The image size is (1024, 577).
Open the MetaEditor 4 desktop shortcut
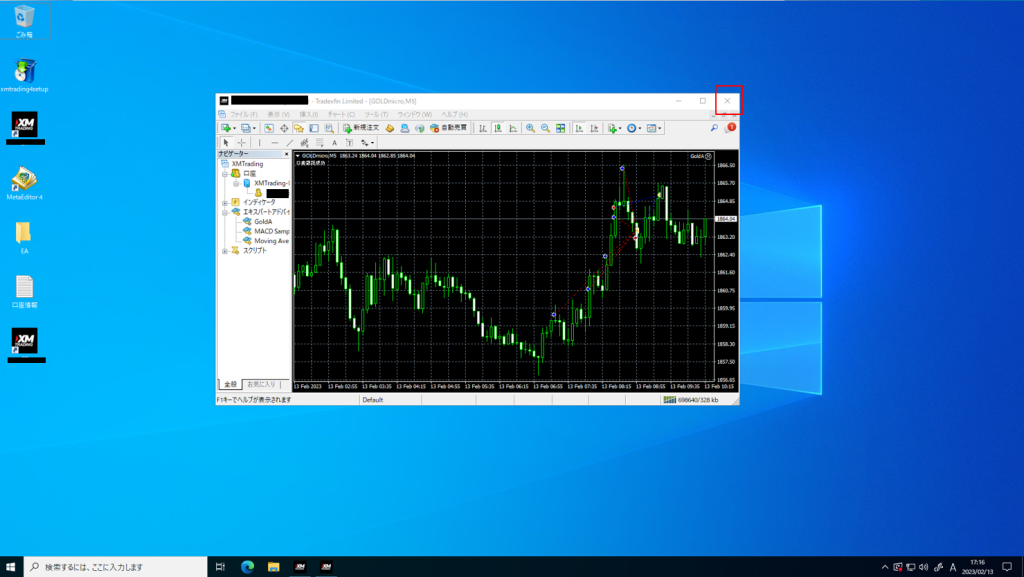tap(24, 183)
